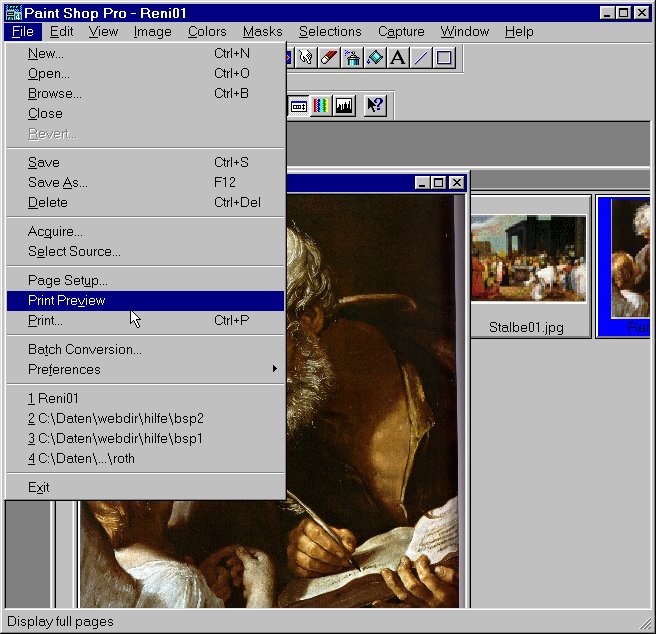656x634 pixels.
Task: Choose the Flood Fill bucket tool
Action: point(375,58)
